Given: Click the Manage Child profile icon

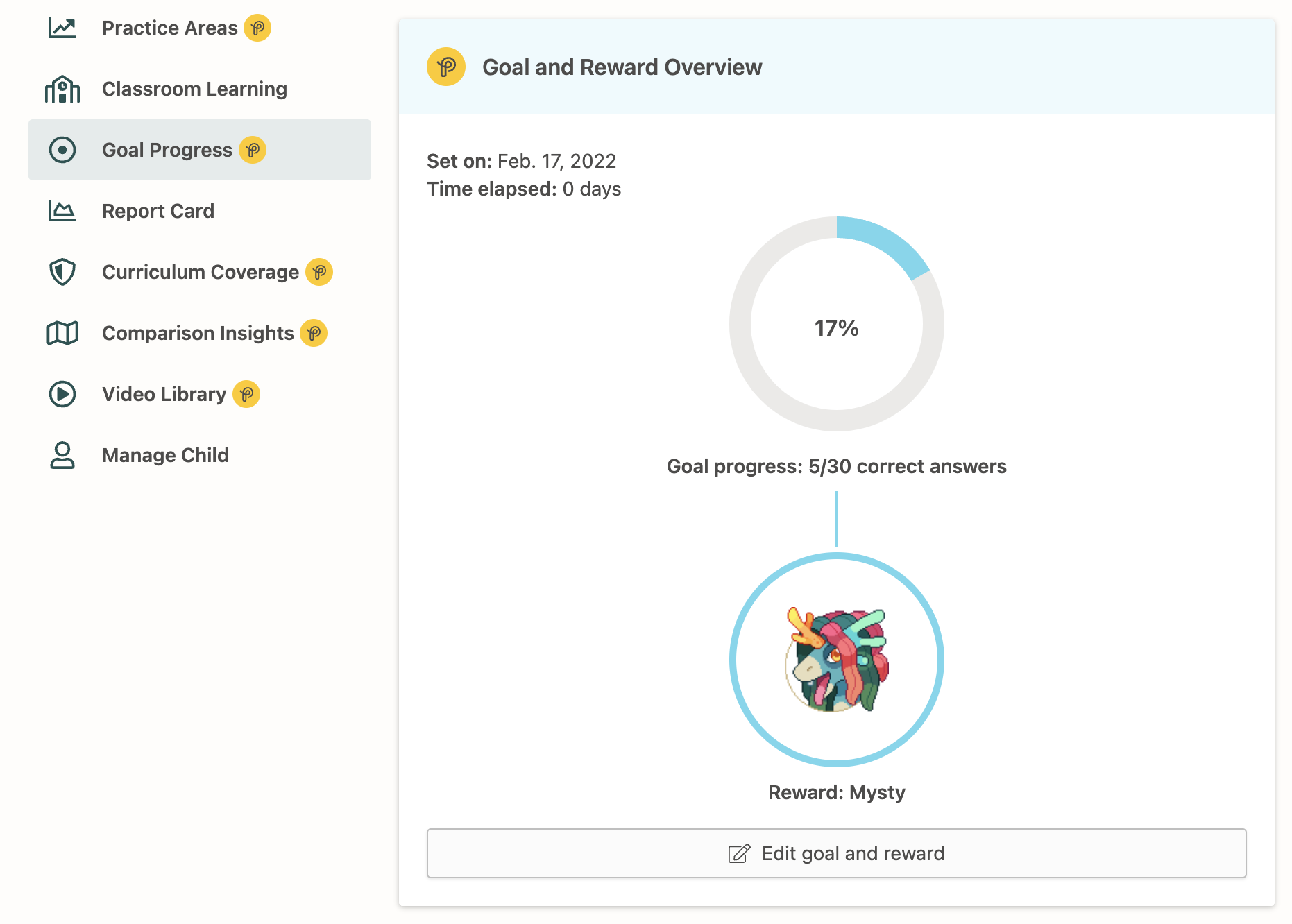Looking at the screenshot, I should (x=62, y=455).
